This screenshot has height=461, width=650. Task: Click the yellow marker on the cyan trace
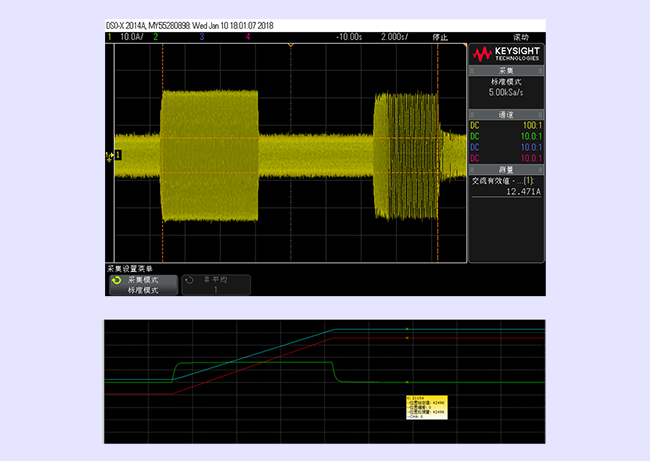point(407,328)
